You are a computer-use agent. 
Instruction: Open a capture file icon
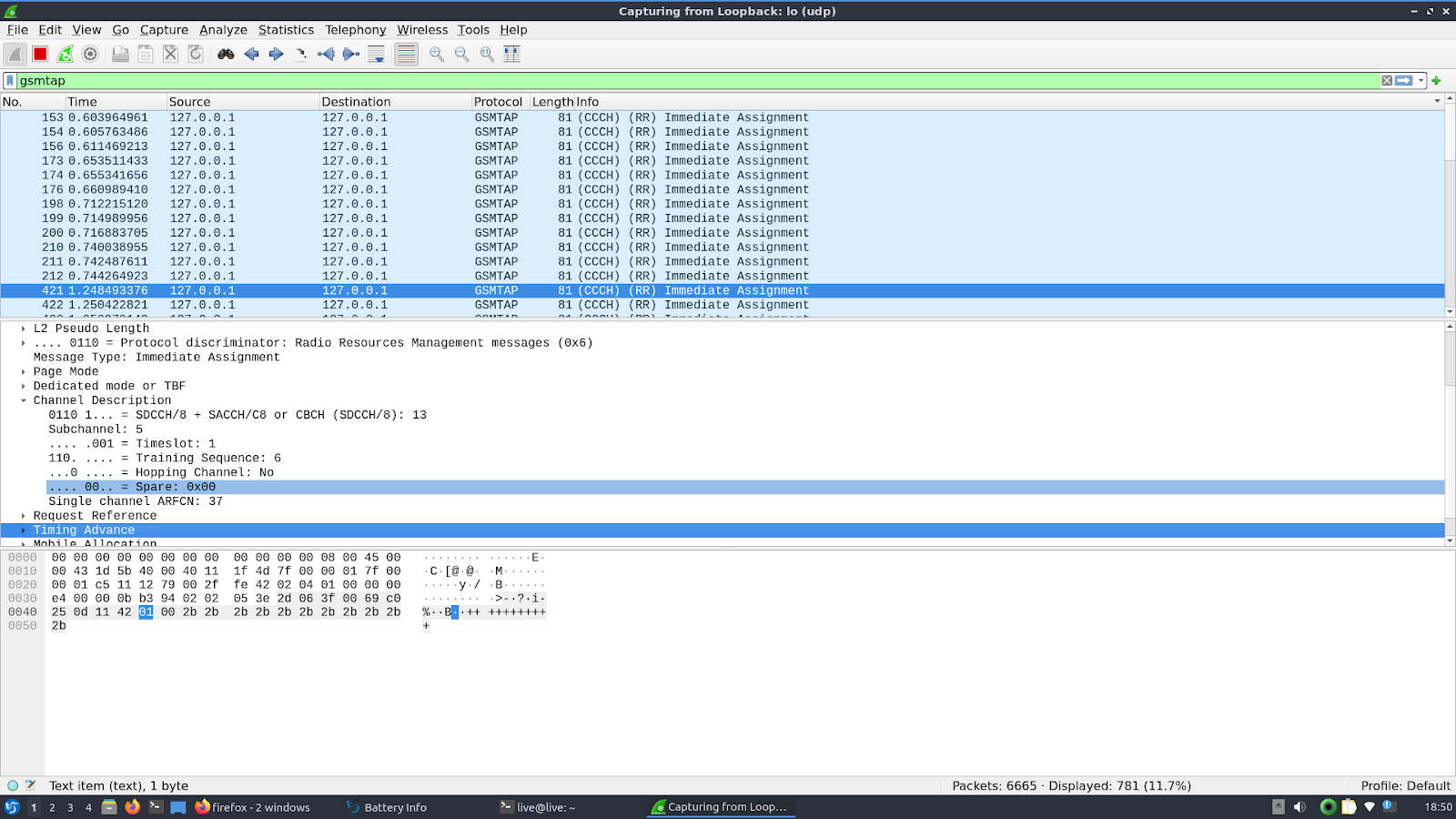[120, 55]
